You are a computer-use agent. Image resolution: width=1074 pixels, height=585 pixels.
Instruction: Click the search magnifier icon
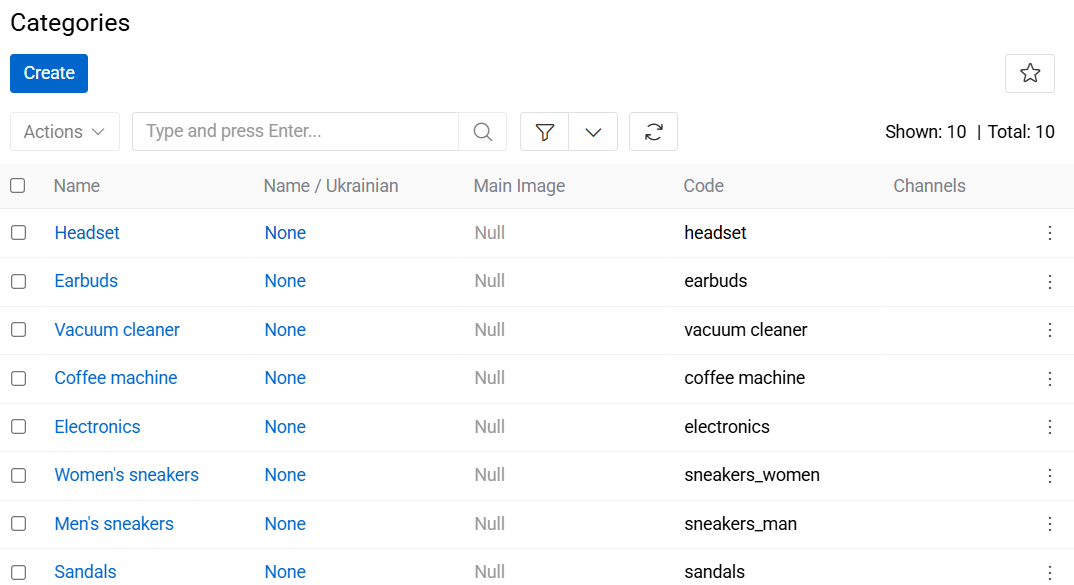(x=482, y=131)
